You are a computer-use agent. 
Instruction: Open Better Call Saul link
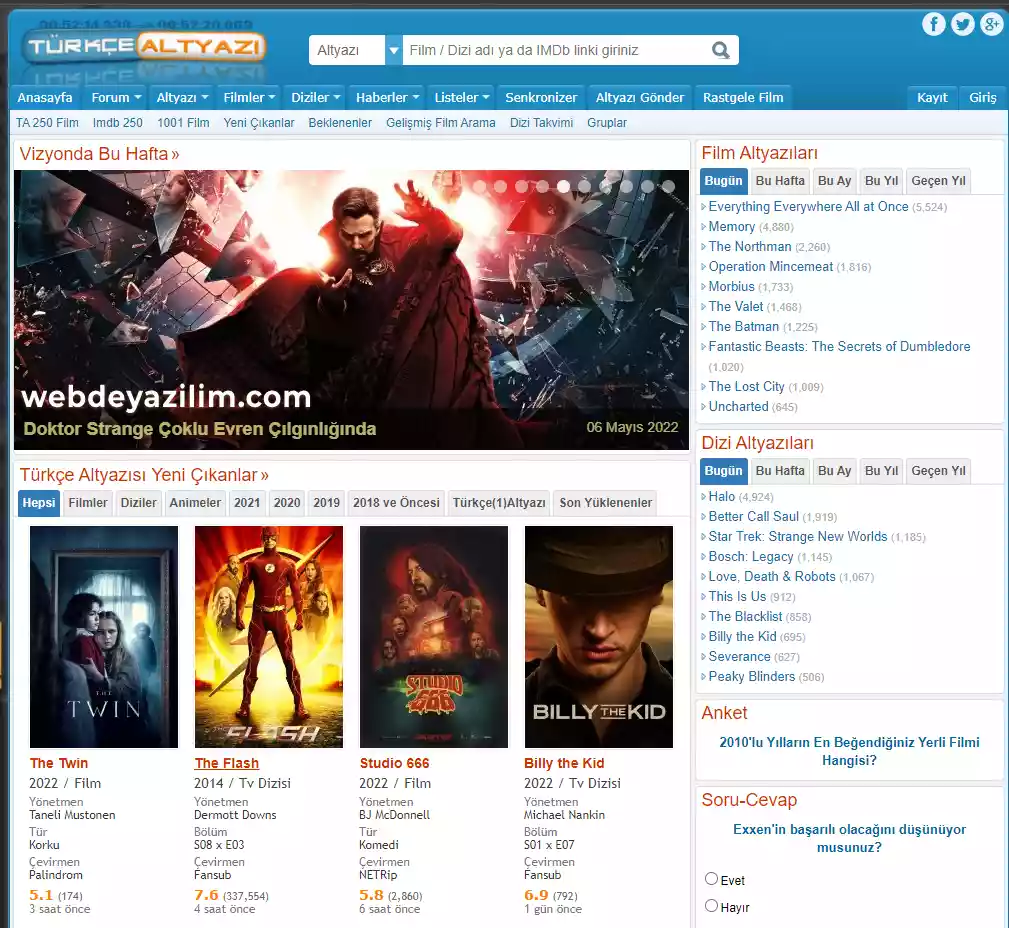[754, 517]
